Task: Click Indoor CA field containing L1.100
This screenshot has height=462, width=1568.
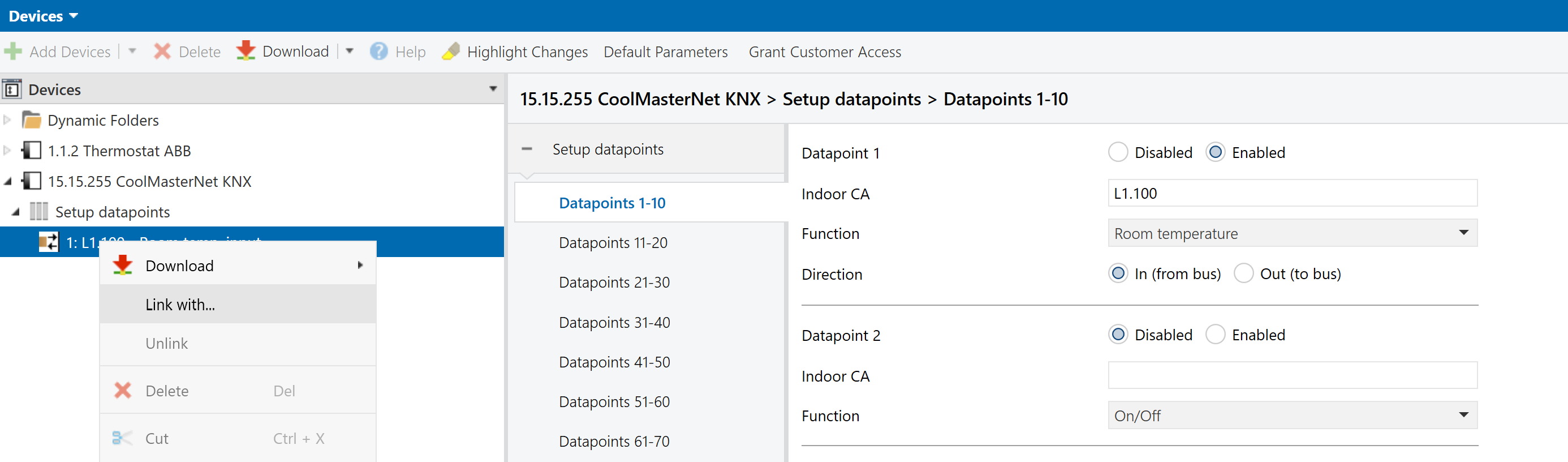Action: 1293,192
